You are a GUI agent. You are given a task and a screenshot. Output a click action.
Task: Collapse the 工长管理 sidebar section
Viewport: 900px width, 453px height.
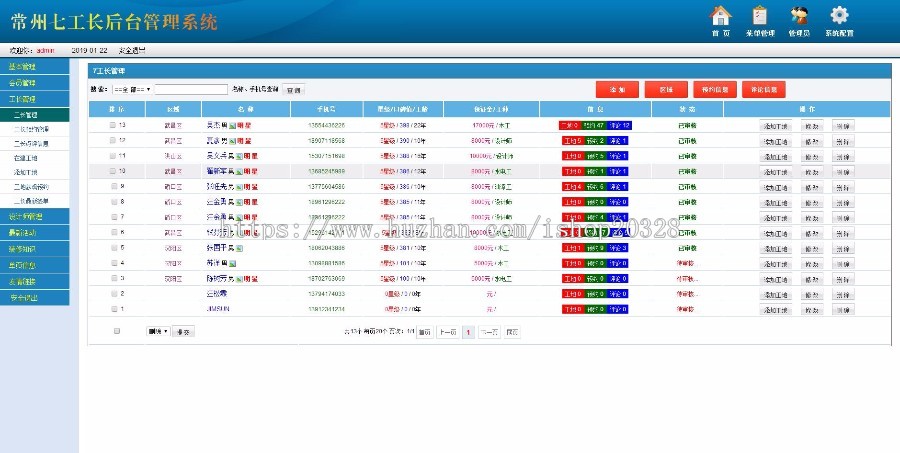click(x=34, y=99)
